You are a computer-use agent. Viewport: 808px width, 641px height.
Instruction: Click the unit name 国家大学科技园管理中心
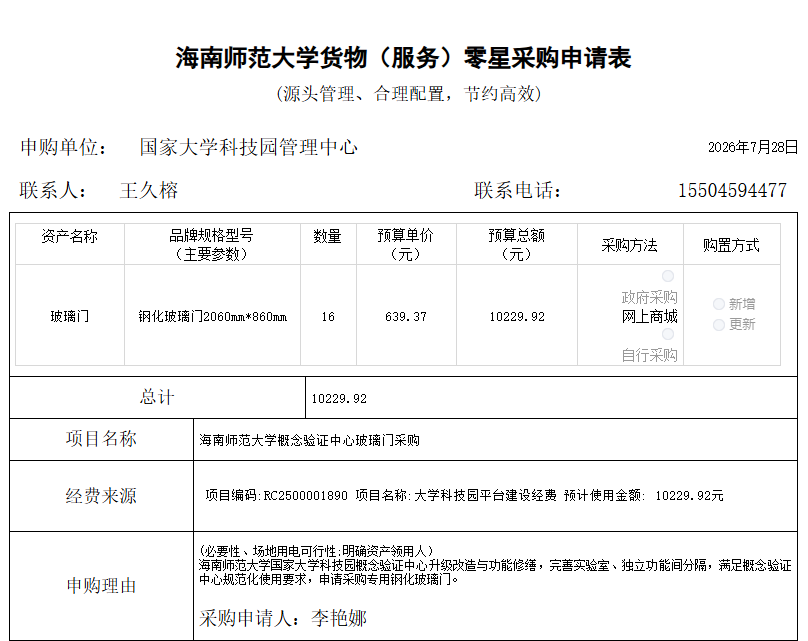pos(248,147)
